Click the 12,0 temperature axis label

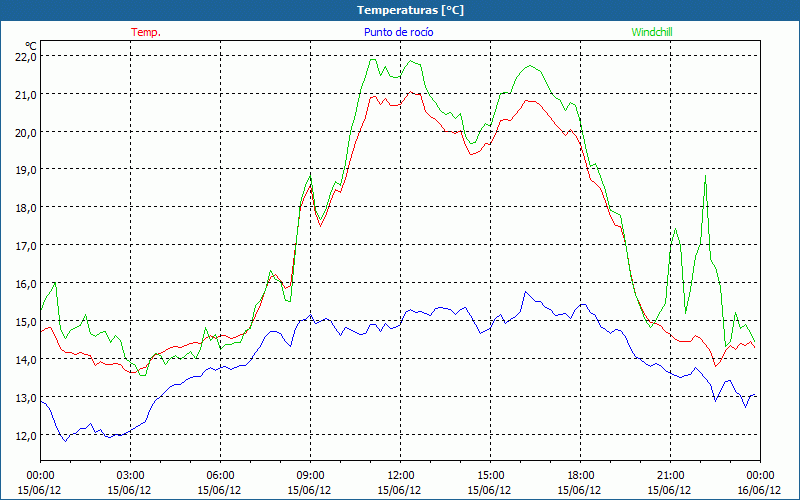pyautogui.click(x=26, y=435)
